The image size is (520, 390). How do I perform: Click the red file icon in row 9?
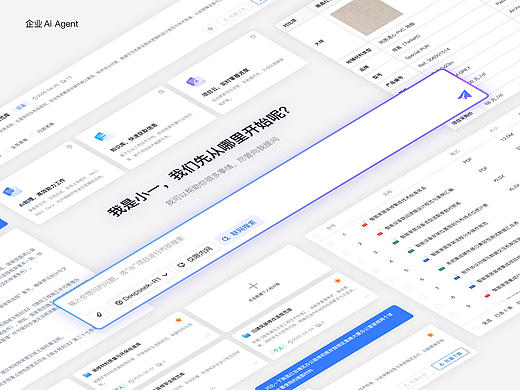tap(487, 295)
